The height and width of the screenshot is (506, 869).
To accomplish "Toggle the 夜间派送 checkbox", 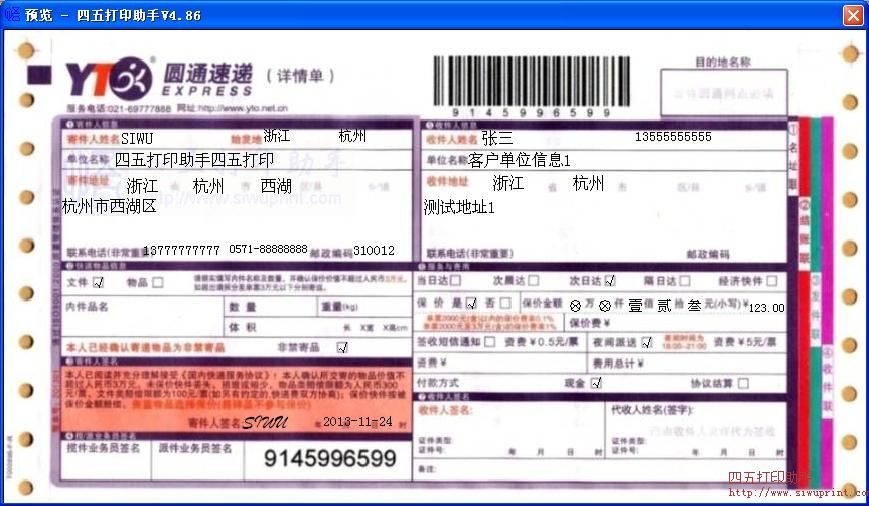I will pos(647,343).
